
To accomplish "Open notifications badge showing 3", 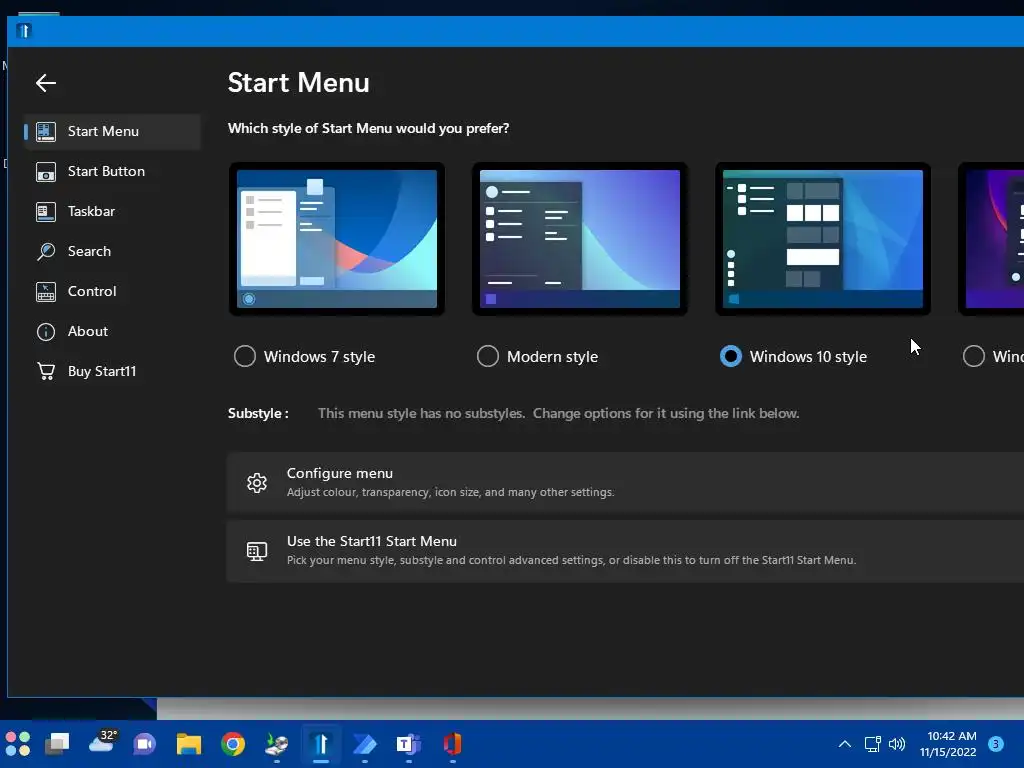I will (996, 744).
